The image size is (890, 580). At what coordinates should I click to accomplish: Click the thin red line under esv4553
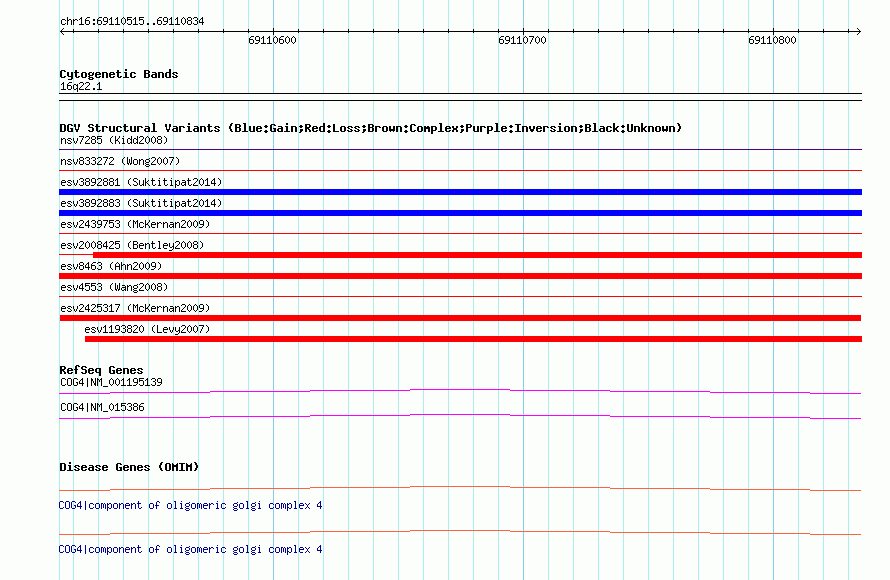click(x=460, y=296)
